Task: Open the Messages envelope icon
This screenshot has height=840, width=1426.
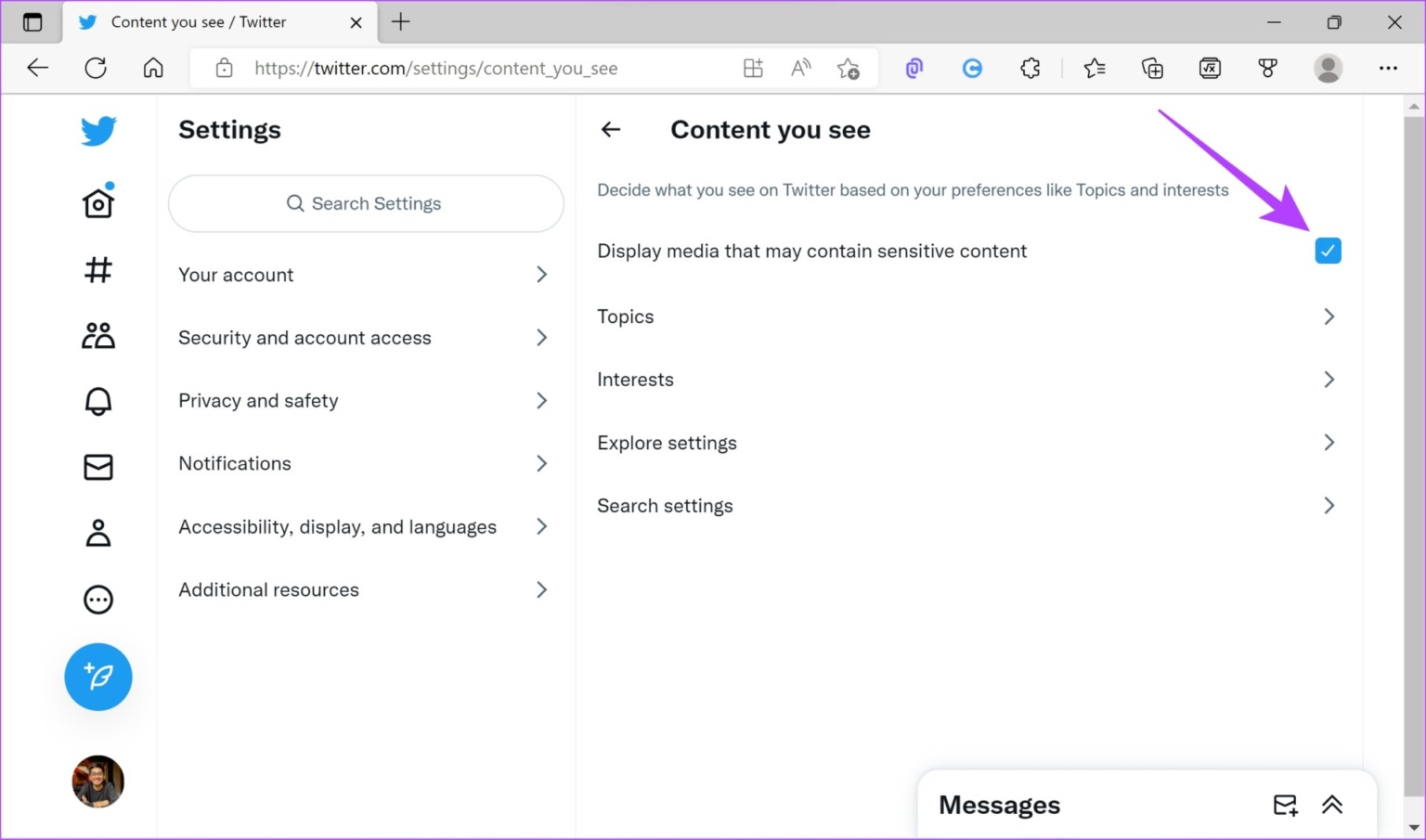Action: pos(97,467)
